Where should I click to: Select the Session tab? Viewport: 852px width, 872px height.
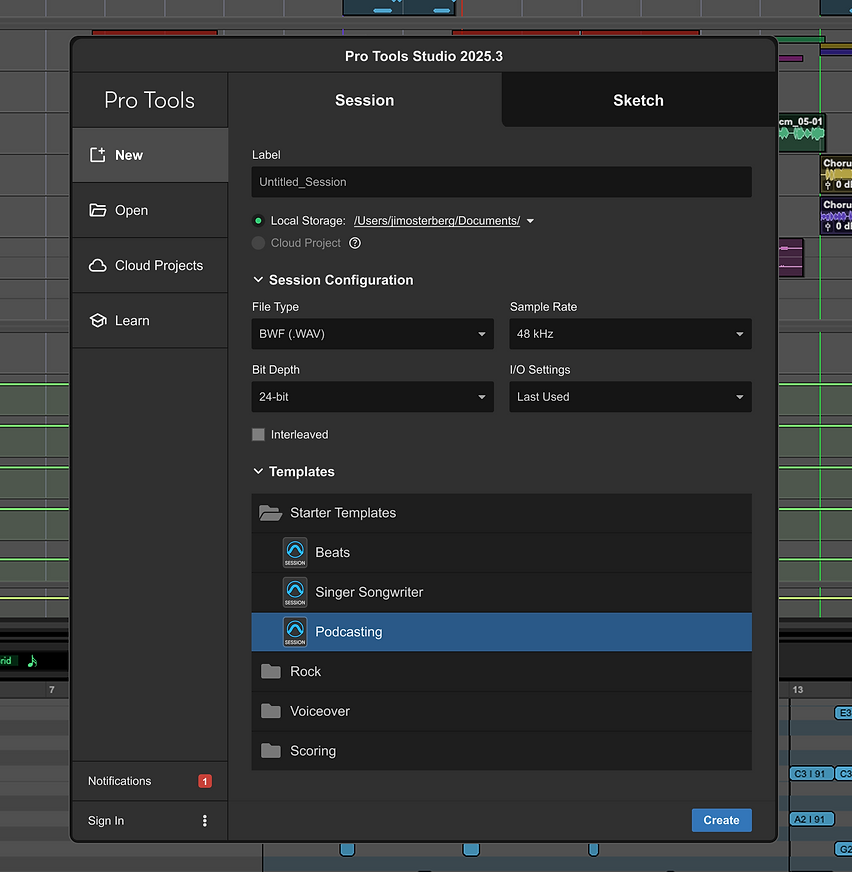[364, 100]
